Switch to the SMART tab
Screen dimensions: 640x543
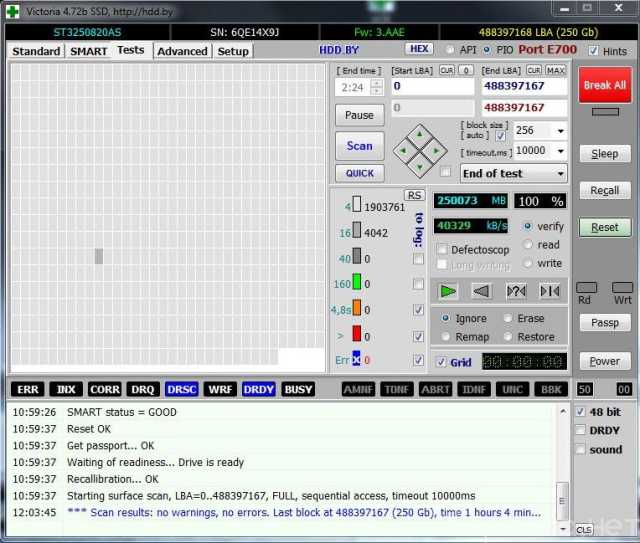pyautogui.click(x=88, y=51)
